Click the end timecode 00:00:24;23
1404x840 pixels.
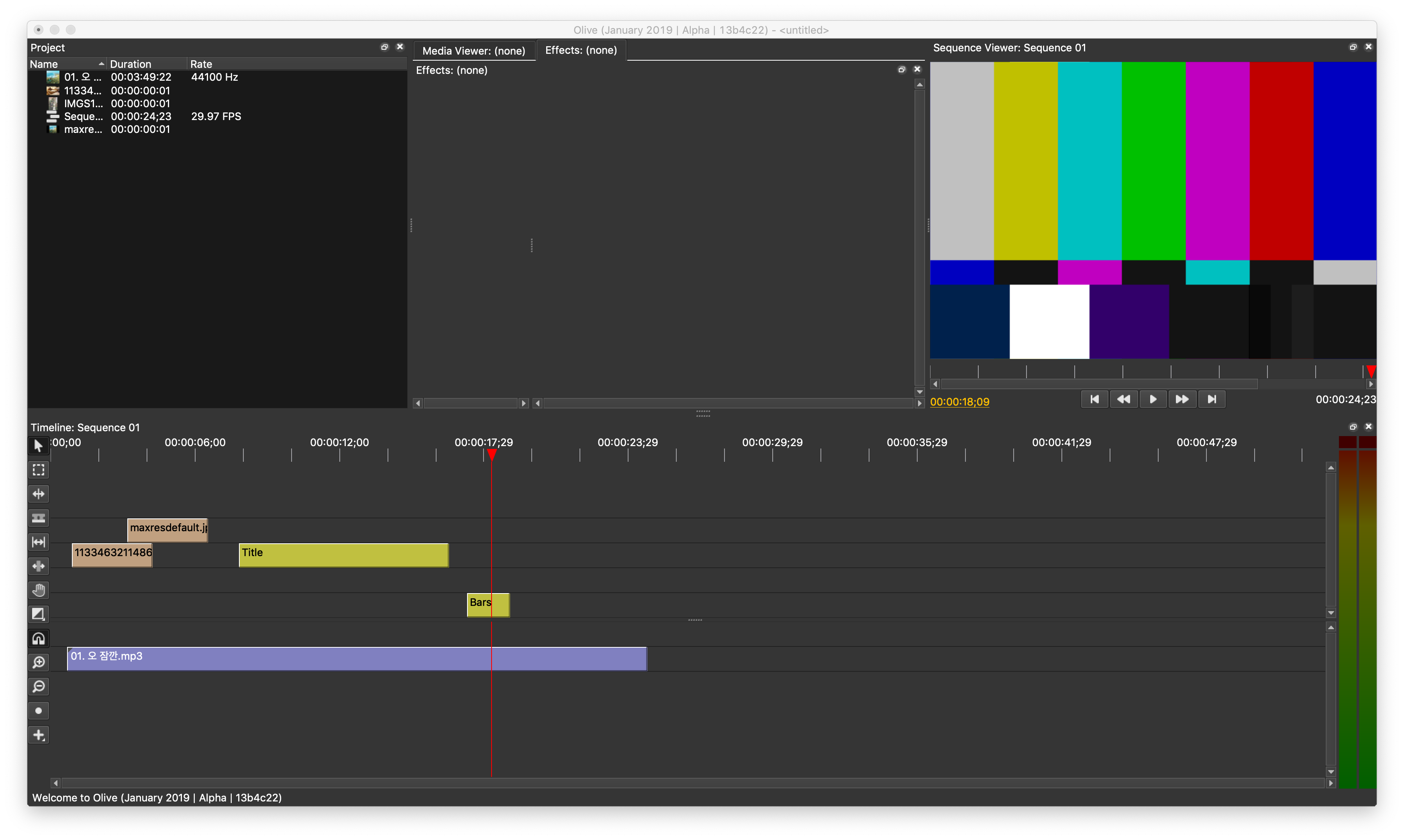pos(1346,400)
